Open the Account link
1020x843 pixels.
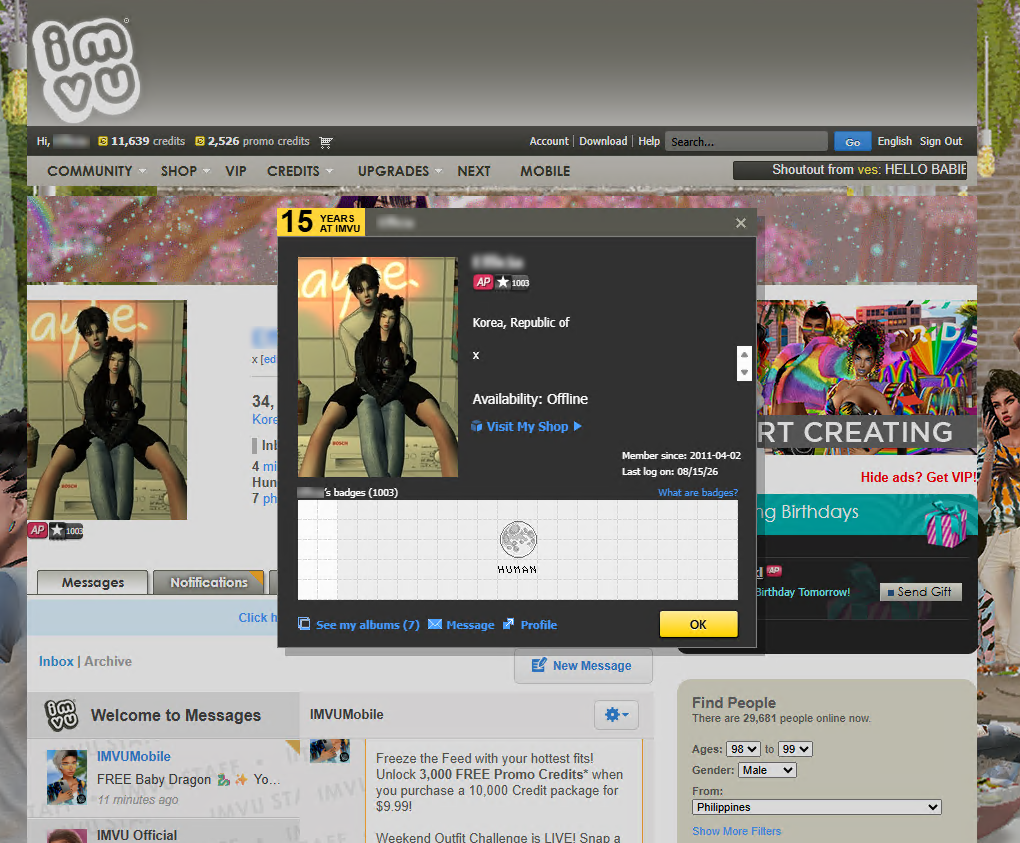click(x=548, y=141)
